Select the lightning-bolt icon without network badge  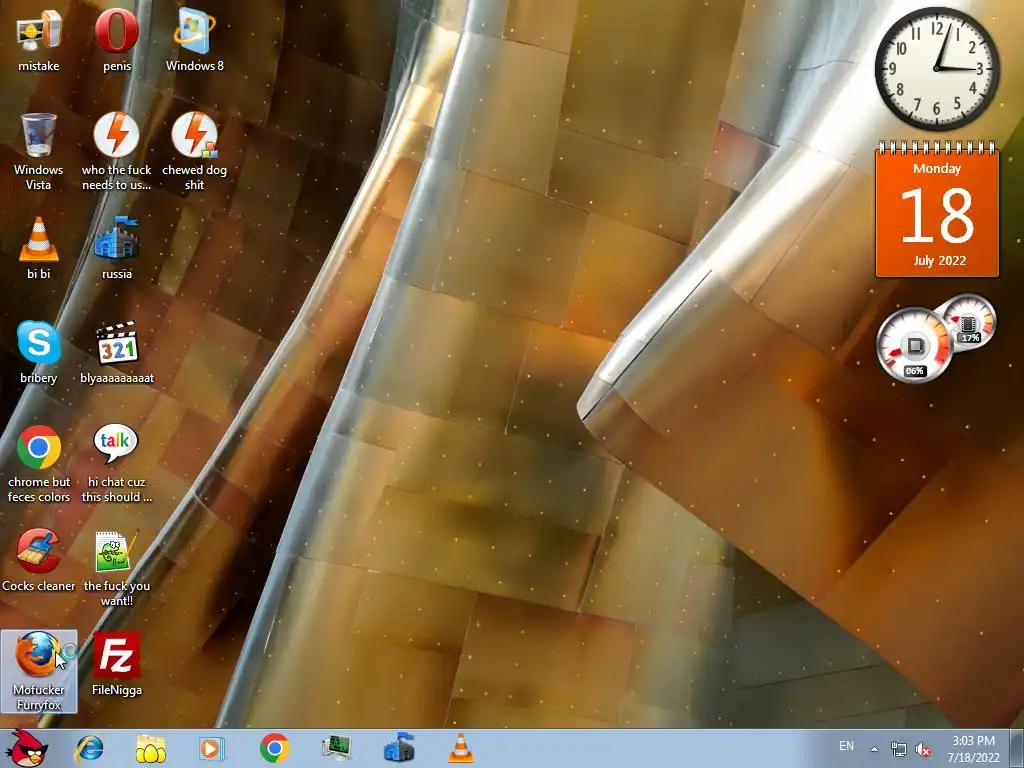click(x=117, y=135)
